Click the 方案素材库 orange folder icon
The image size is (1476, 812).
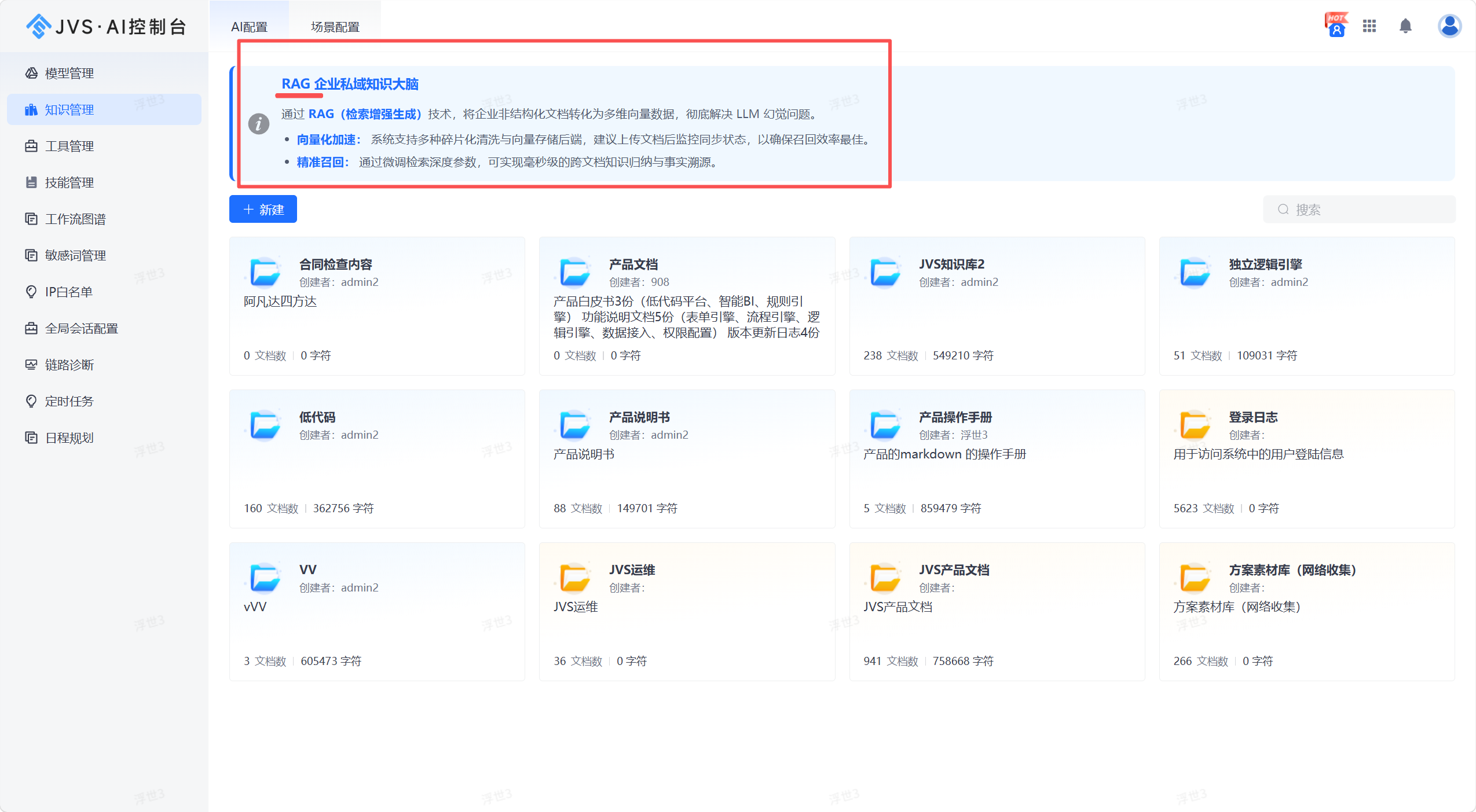(1195, 578)
